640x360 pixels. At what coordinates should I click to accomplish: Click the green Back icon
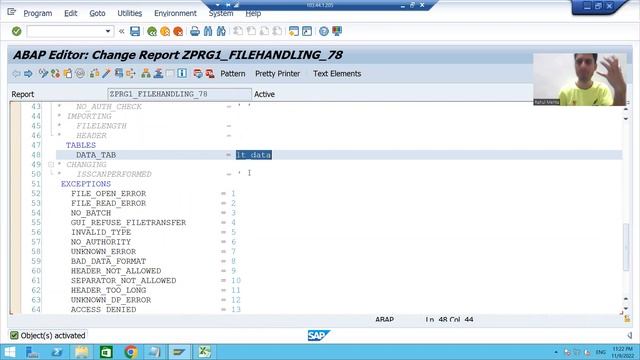coord(152,31)
